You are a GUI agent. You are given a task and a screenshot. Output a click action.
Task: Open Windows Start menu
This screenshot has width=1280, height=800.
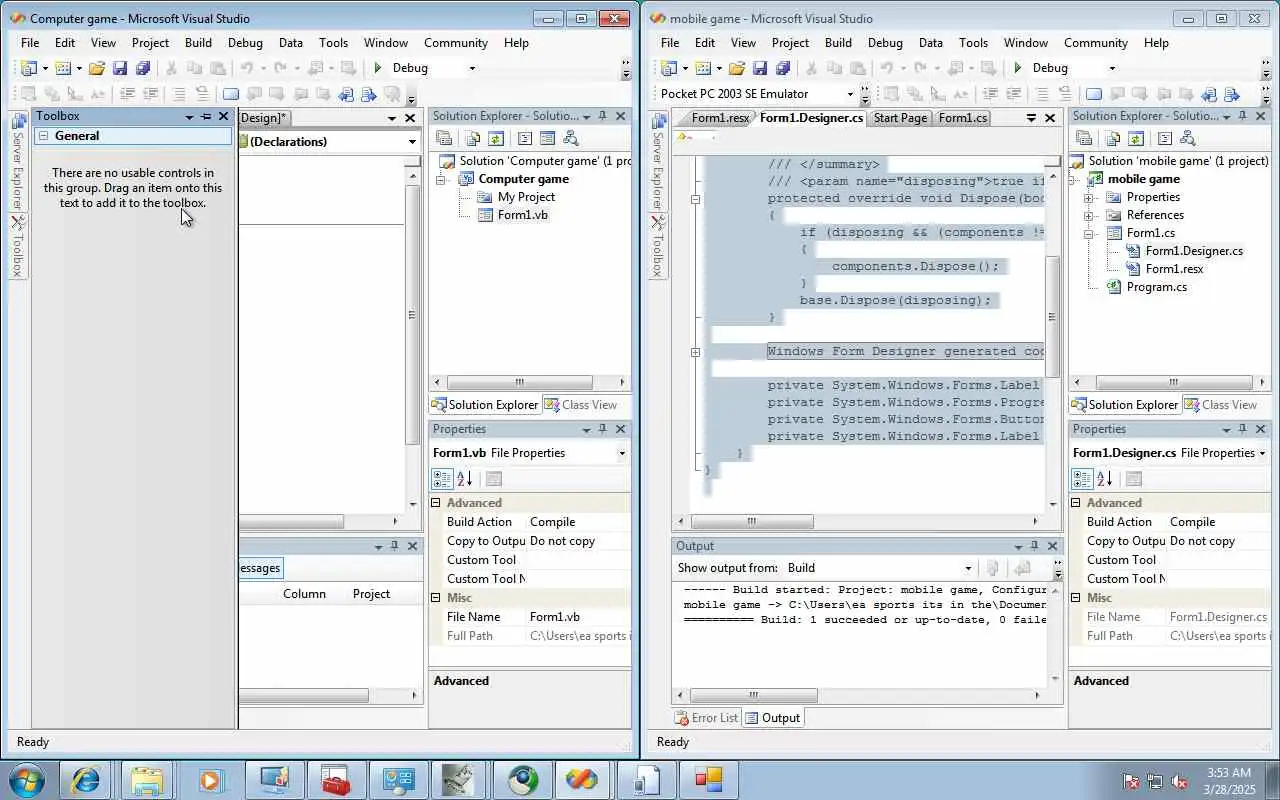point(27,779)
